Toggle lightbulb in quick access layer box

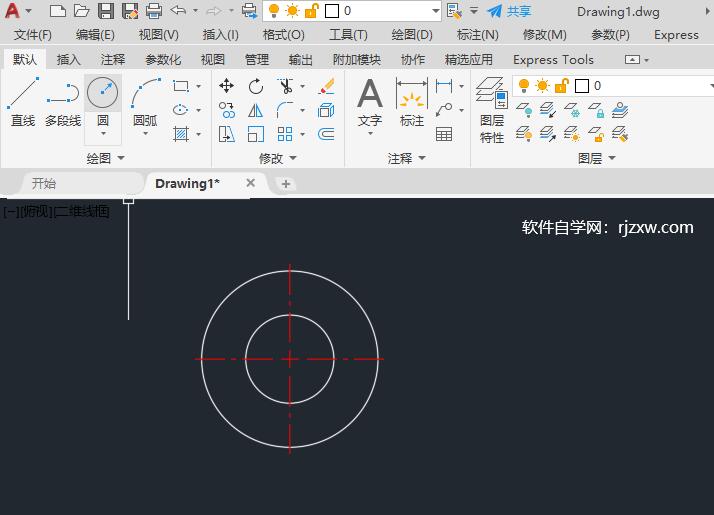click(274, 11)
